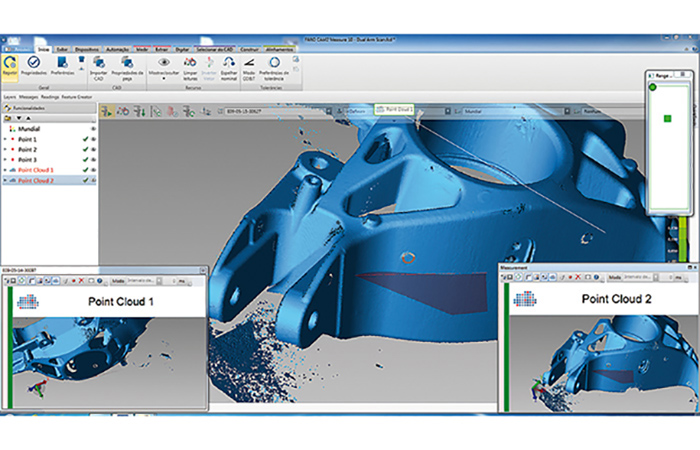700x450 pixels.
Task: Activate Modo GD&T icon
Action: tap(249, 62)
